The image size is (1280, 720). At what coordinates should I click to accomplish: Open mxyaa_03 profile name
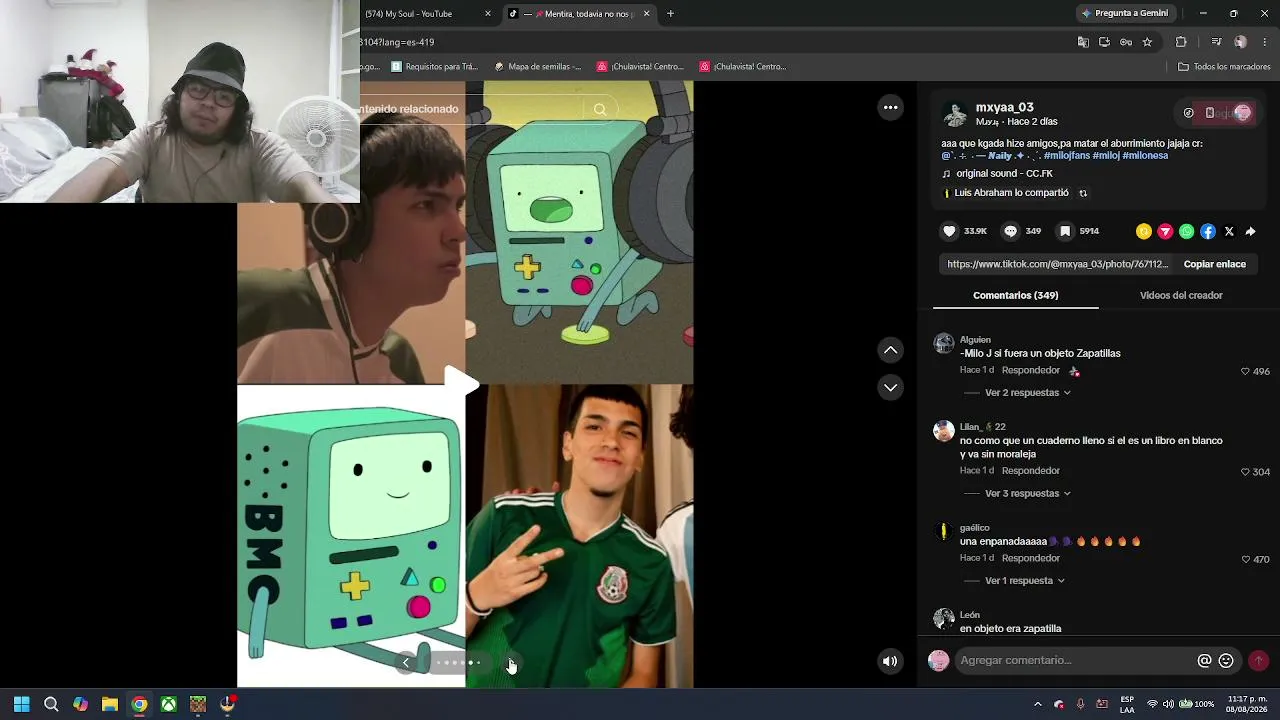point(1004,107)
